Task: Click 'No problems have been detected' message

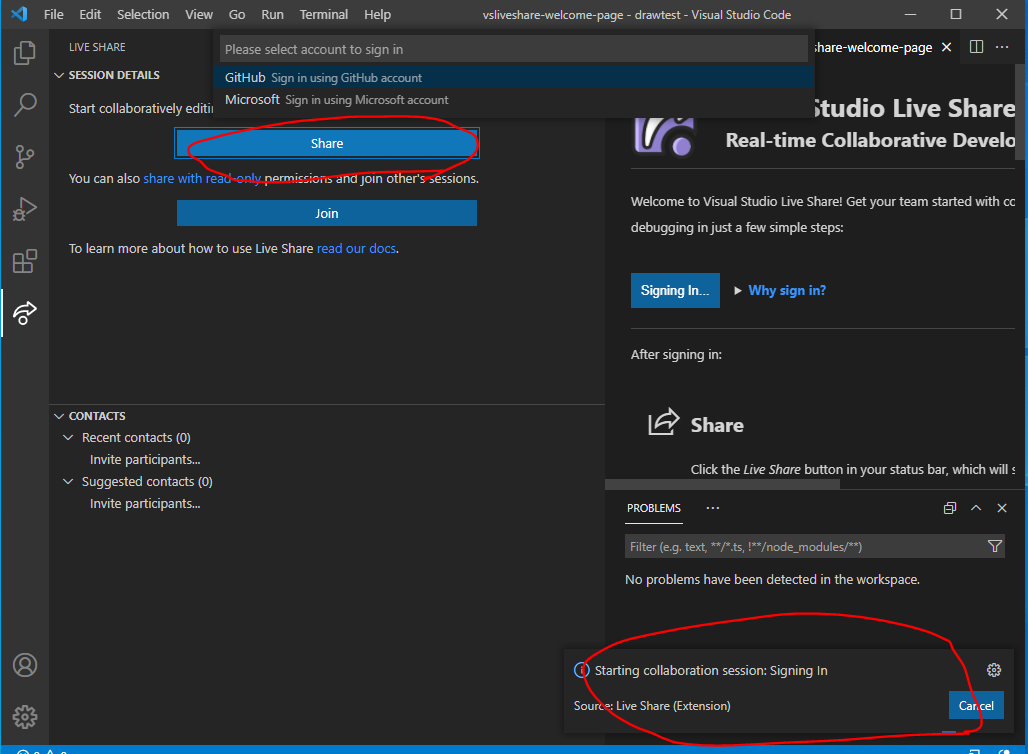Action: click(772, 580)
